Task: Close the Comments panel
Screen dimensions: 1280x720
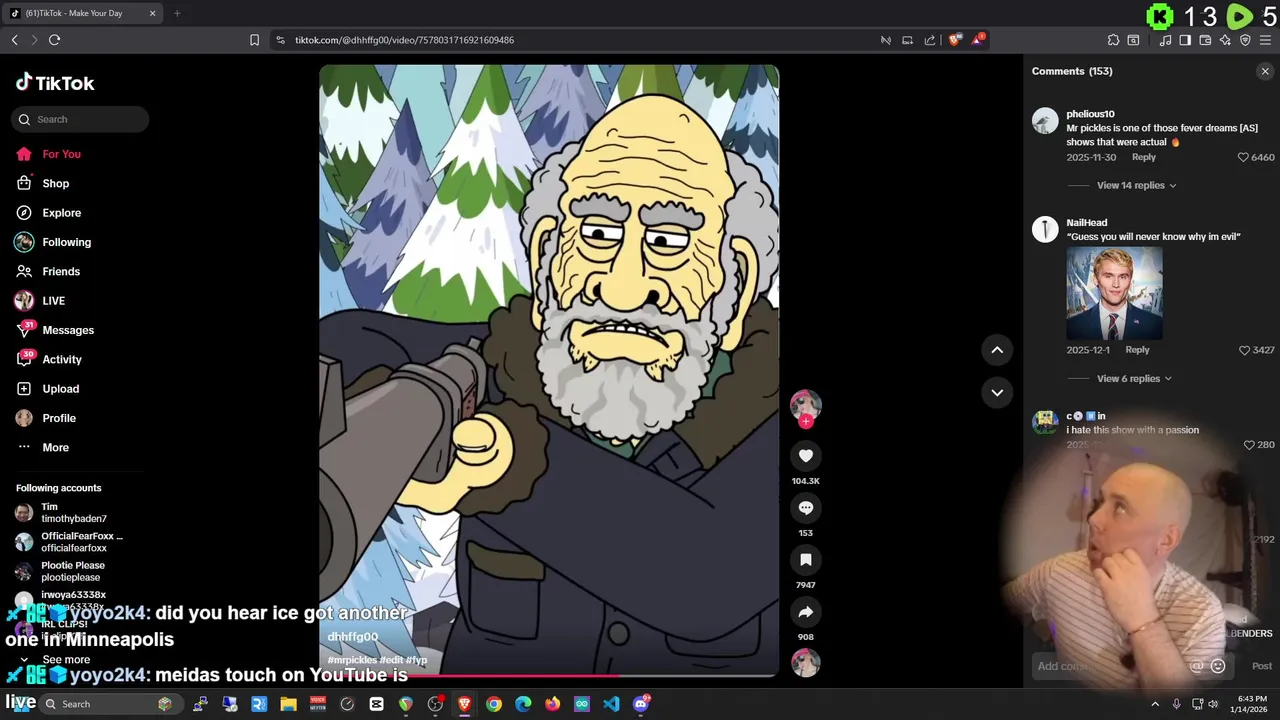Action: coord(1265,71)
